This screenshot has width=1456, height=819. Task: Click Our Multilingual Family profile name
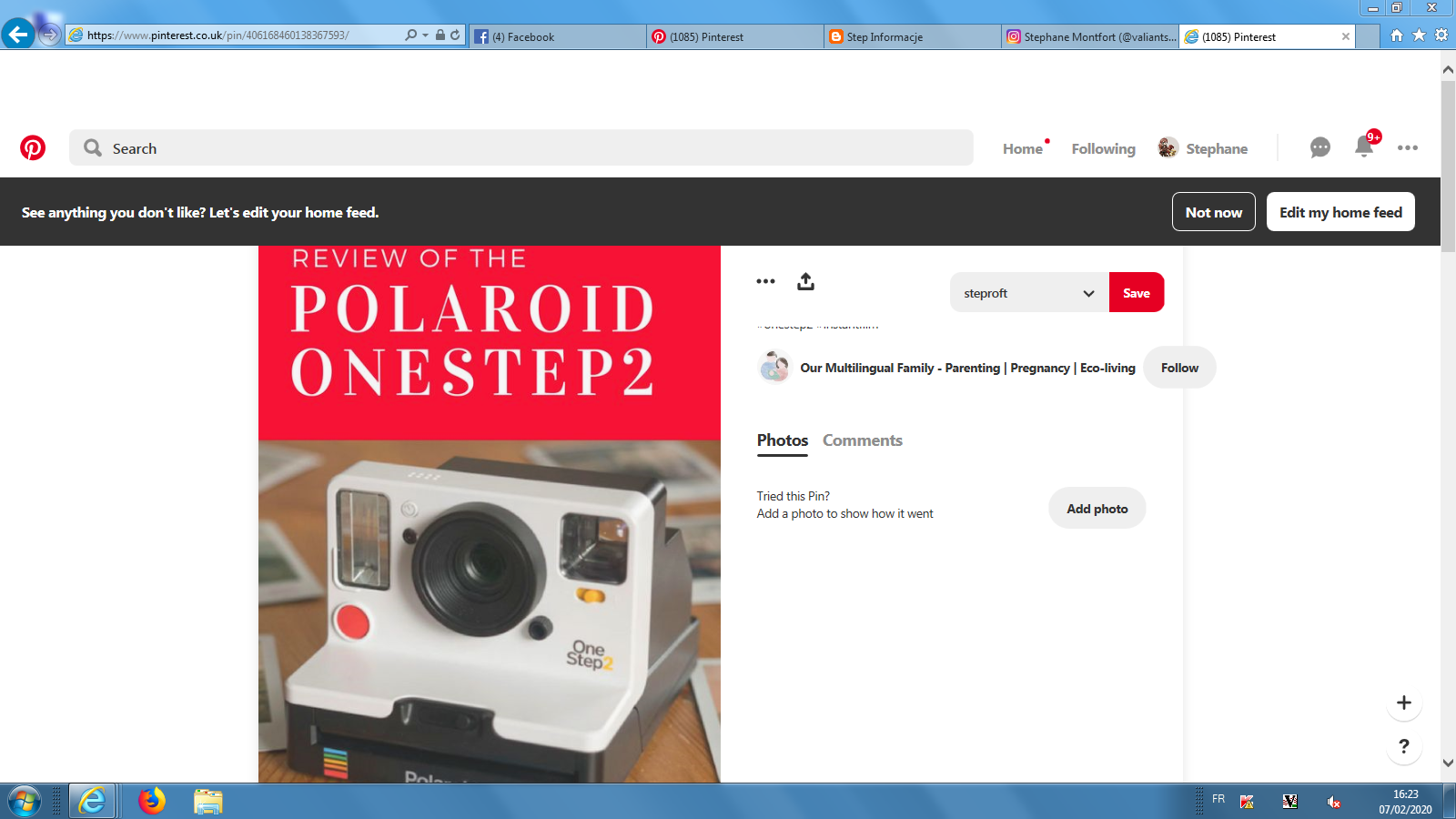coord(967,368)
